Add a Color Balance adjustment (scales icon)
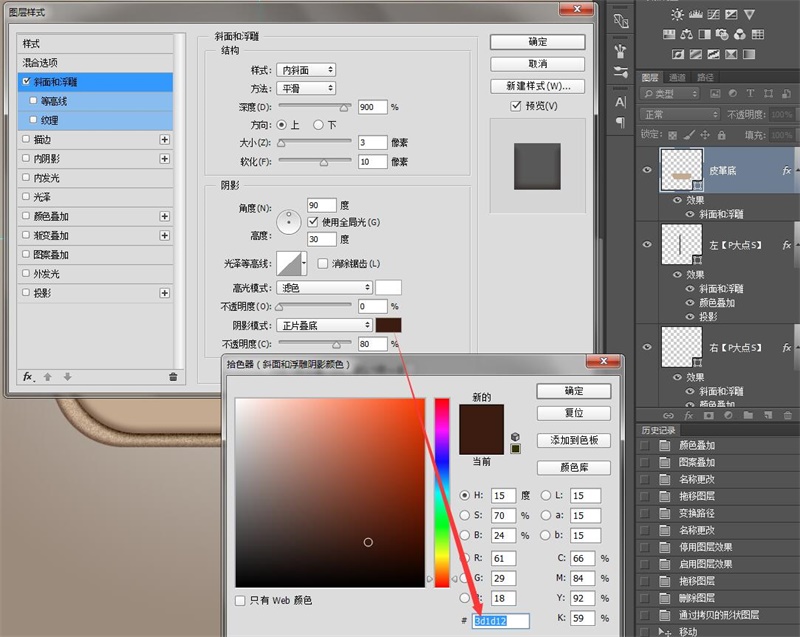 [x=687, y=34]
